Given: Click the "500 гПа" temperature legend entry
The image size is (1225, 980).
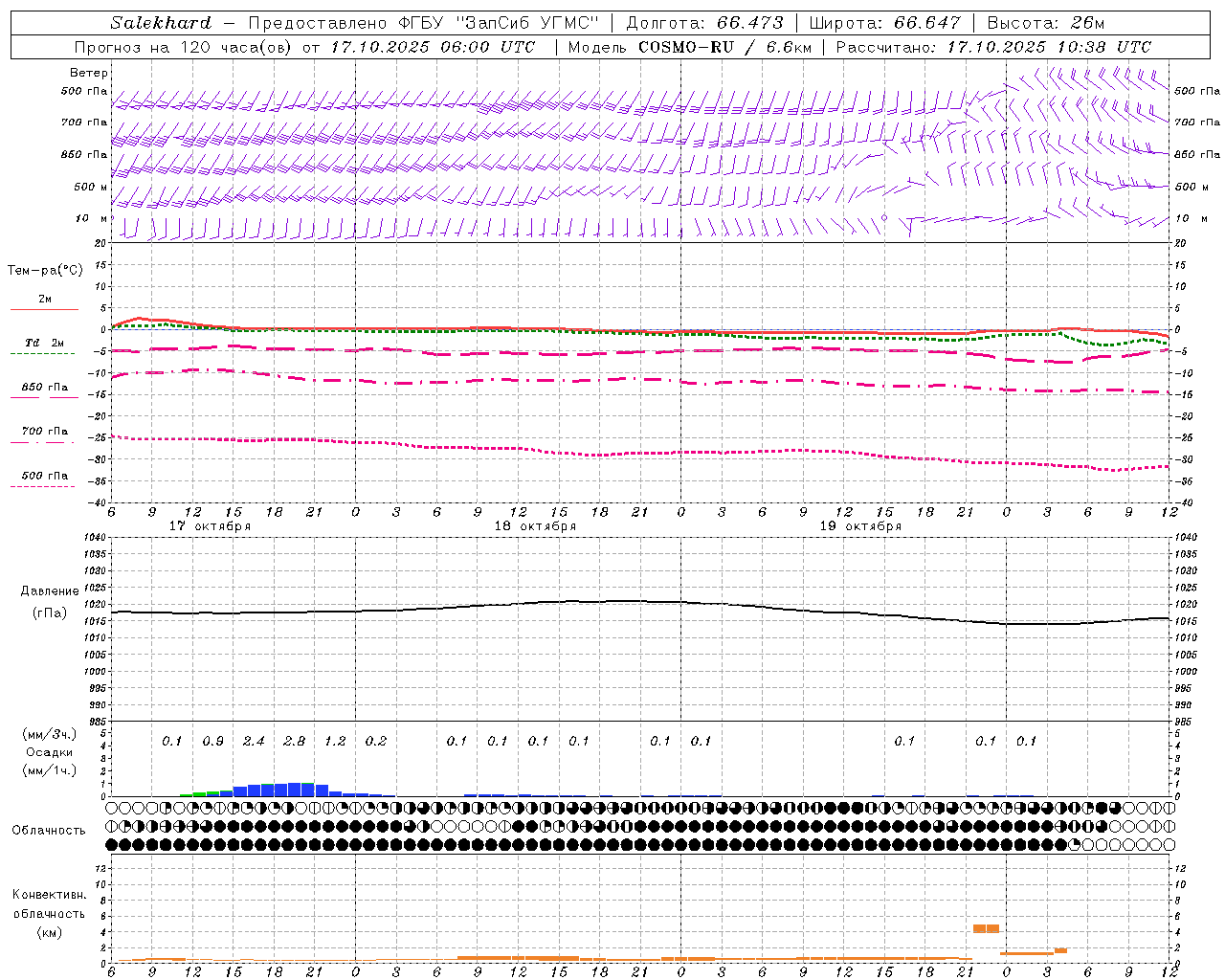Looking at the screenshot, I should click(x=45, y=476).
